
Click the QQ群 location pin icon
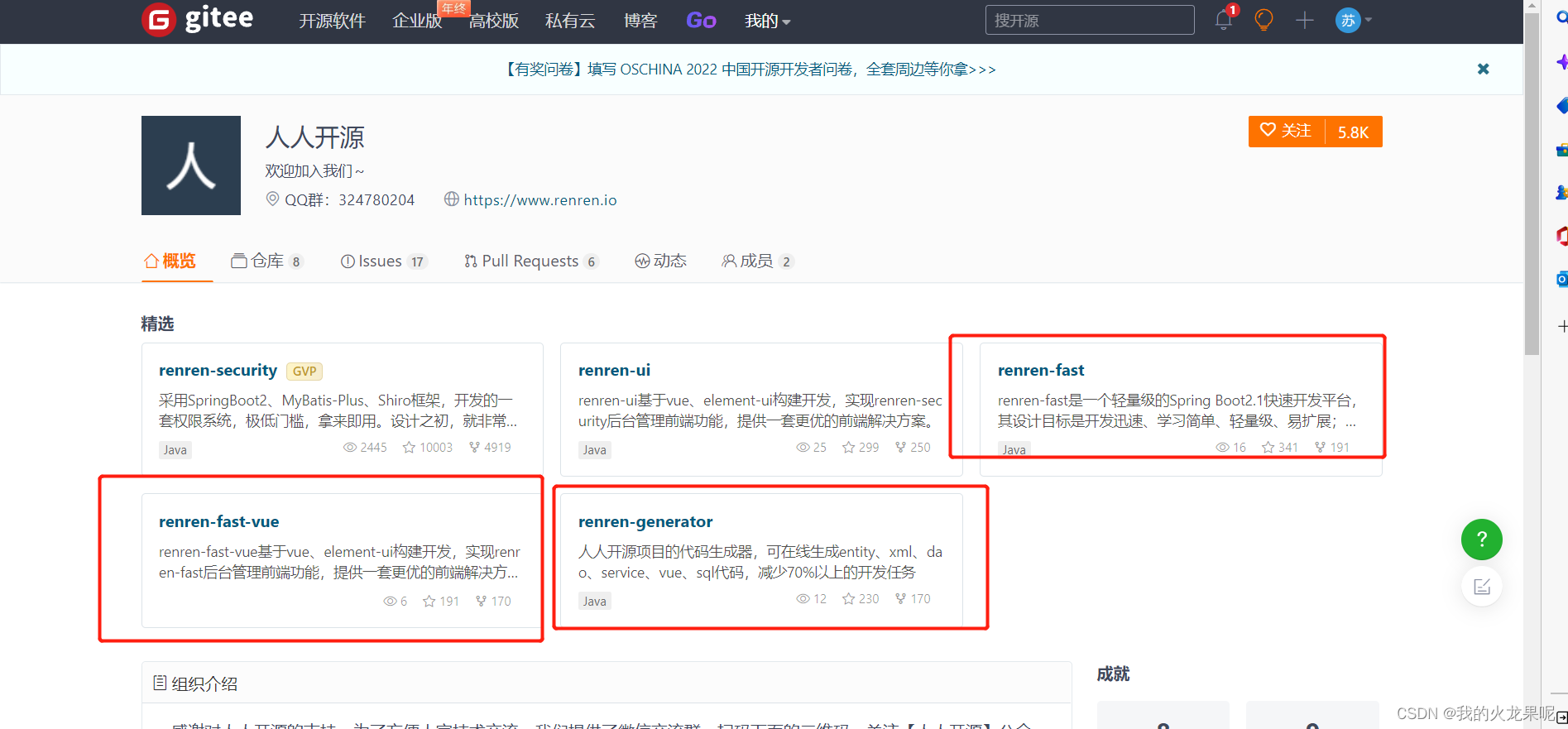coord(272,199)
